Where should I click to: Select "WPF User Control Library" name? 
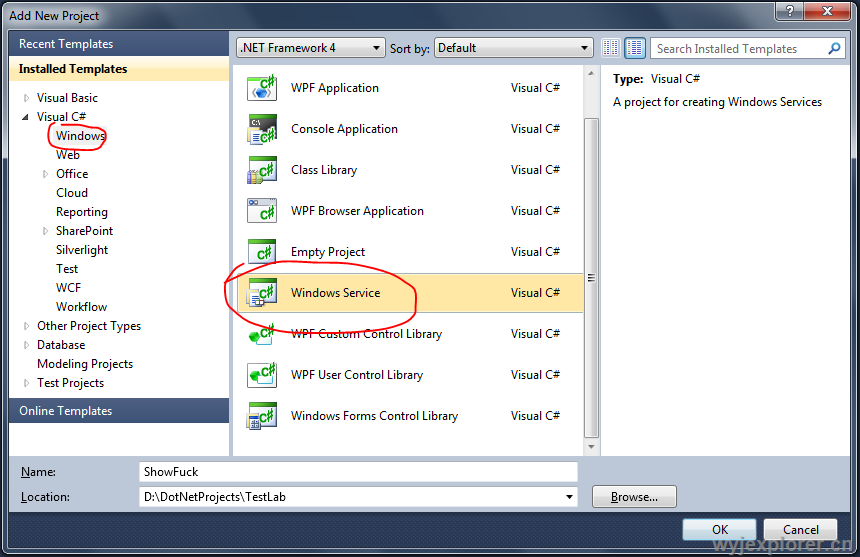pyautogui.click(x=357, y=375)
